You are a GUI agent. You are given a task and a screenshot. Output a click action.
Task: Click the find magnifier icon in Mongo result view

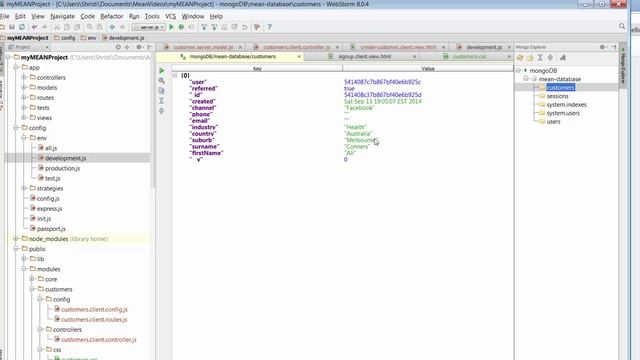point(162,80)
